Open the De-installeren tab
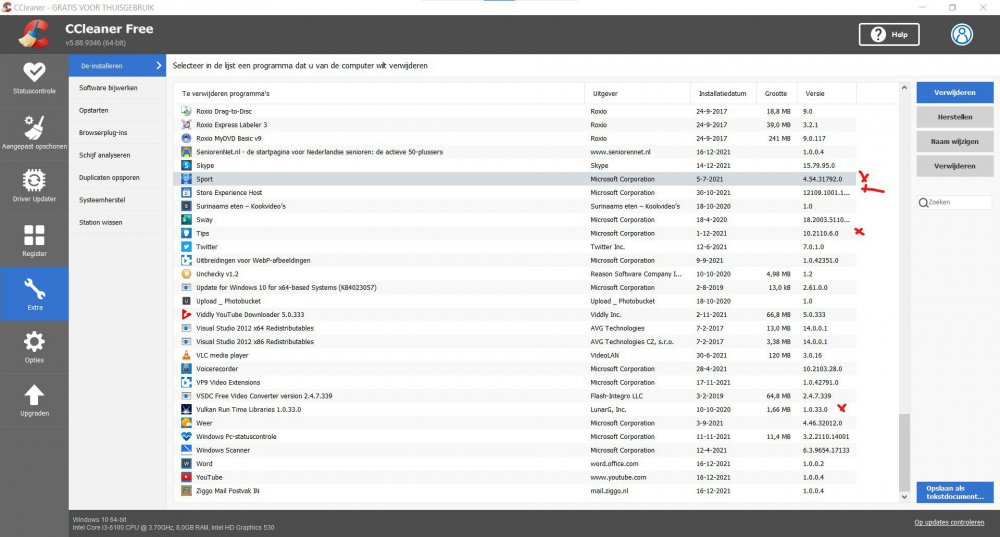Screen dimensions: 1000x537 click(117, 66)
